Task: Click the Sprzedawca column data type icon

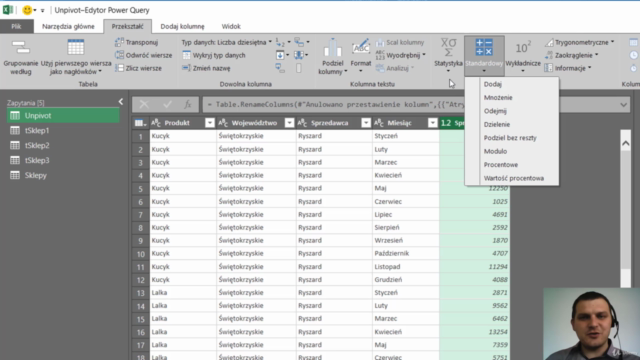Action: coord(302,123)
